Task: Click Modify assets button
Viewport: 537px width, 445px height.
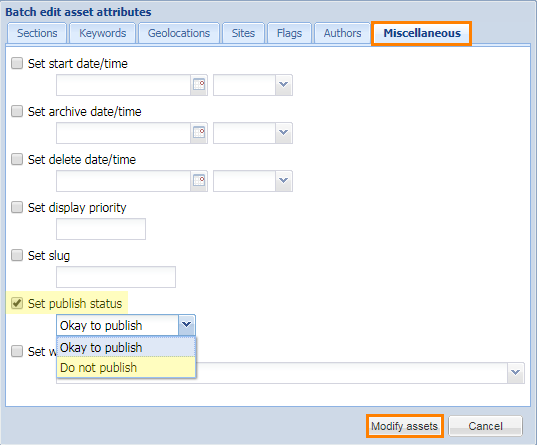Action: click(404, 426)
